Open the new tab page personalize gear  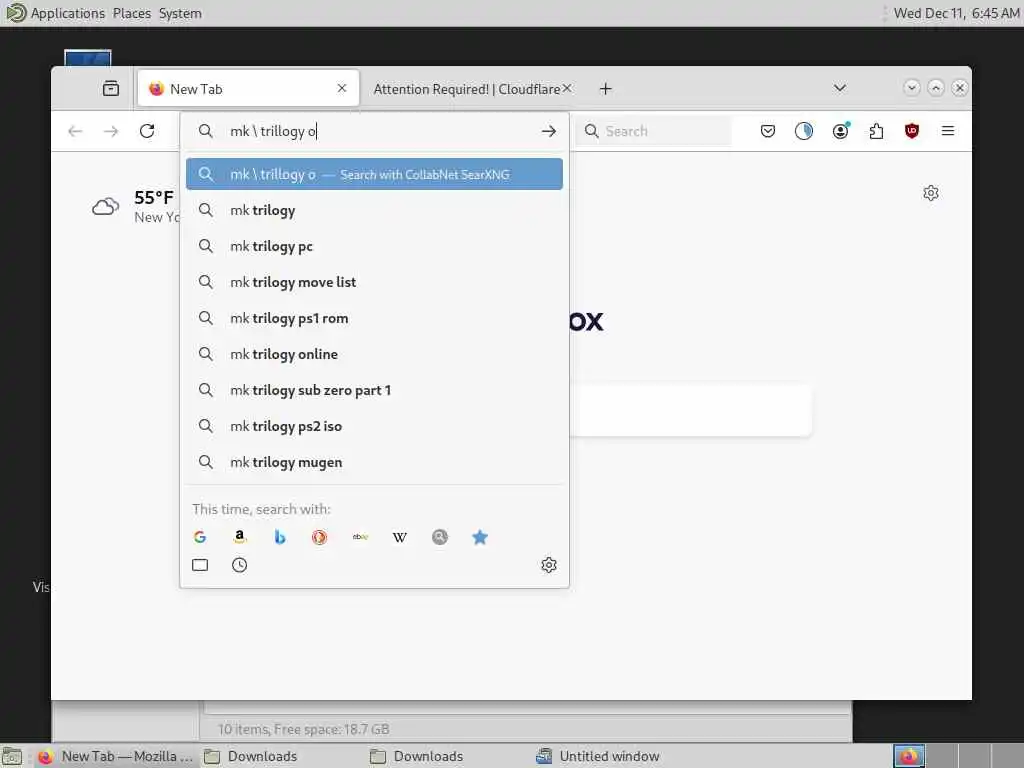click(931, 193)
